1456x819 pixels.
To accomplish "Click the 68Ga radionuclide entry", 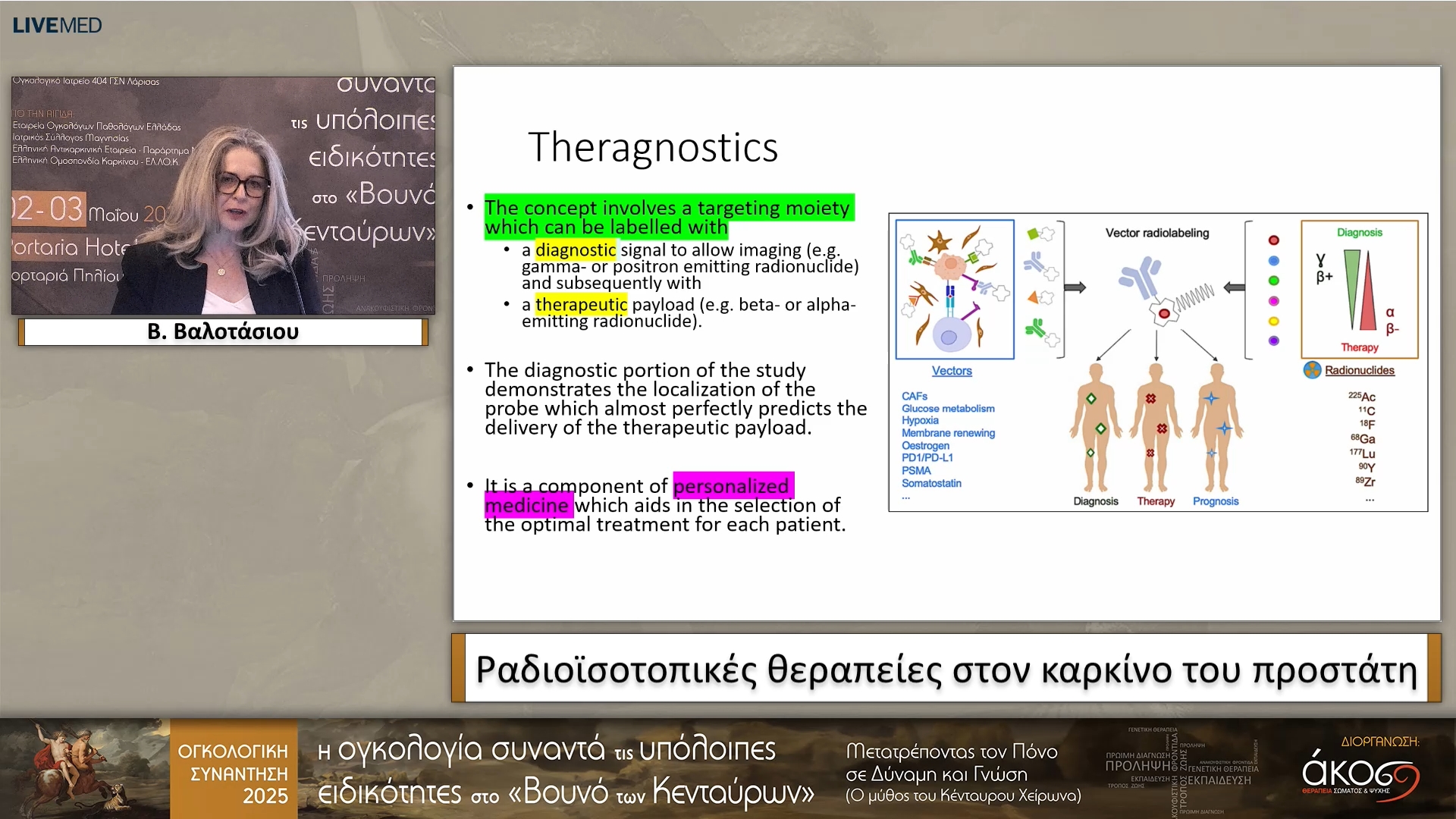I will point(1363,438).
